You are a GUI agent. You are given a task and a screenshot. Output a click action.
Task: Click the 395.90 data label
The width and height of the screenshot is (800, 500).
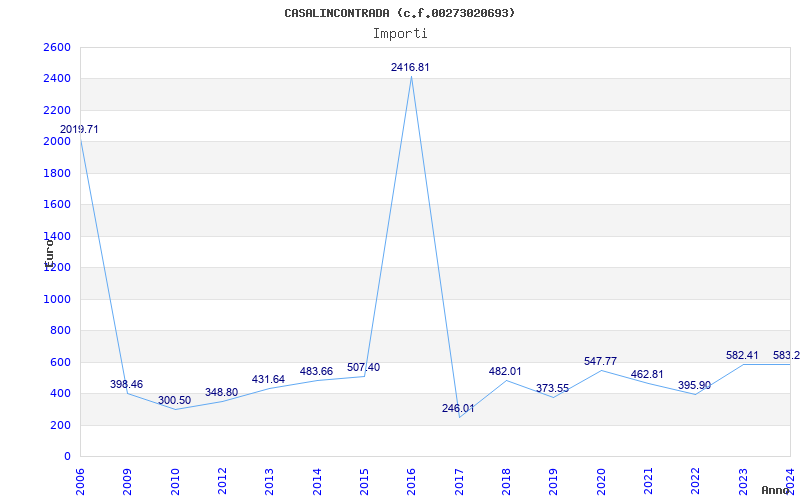pyautogui.click(x=694, y=385)
